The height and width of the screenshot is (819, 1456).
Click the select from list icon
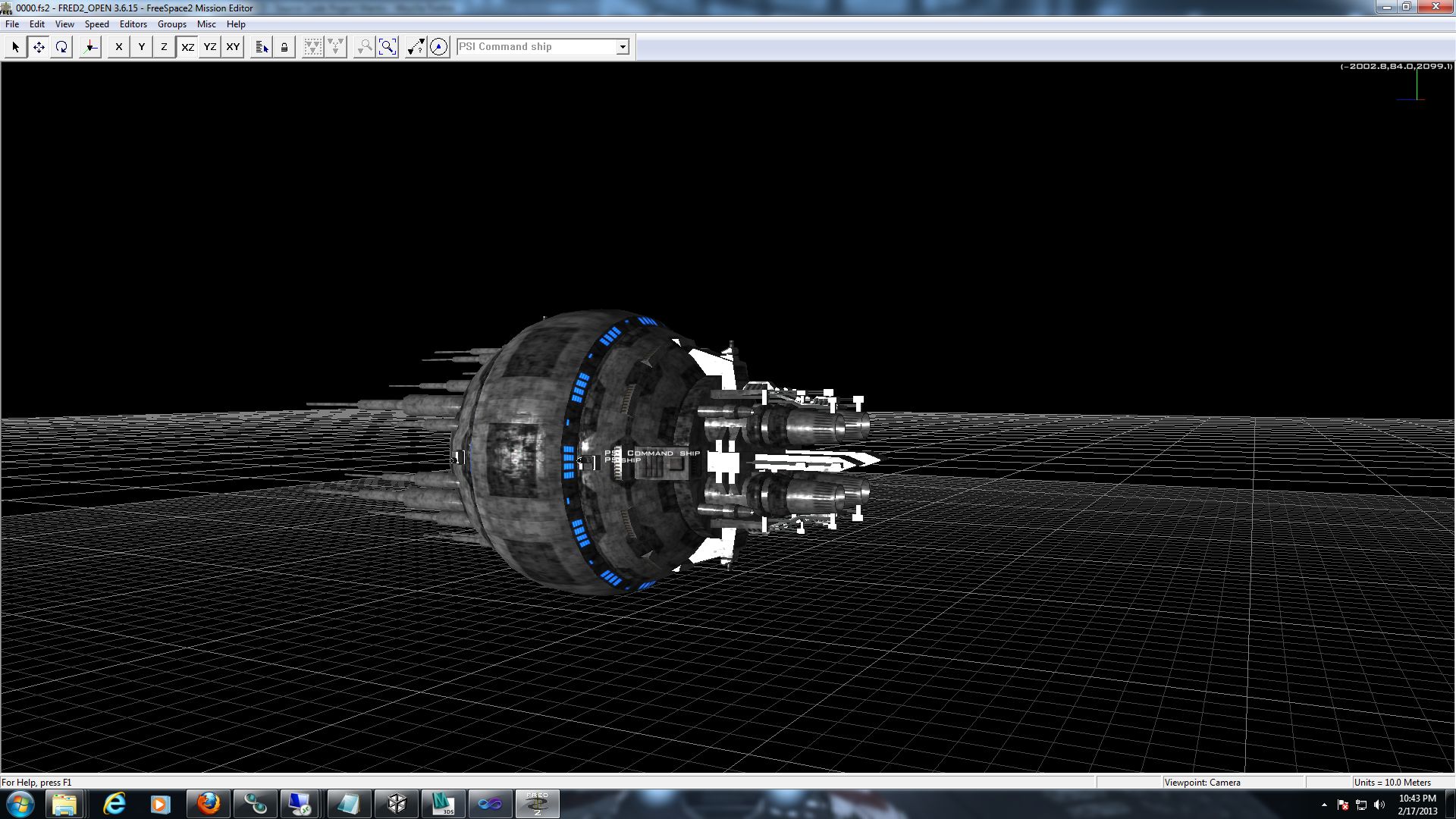[262, 47]
